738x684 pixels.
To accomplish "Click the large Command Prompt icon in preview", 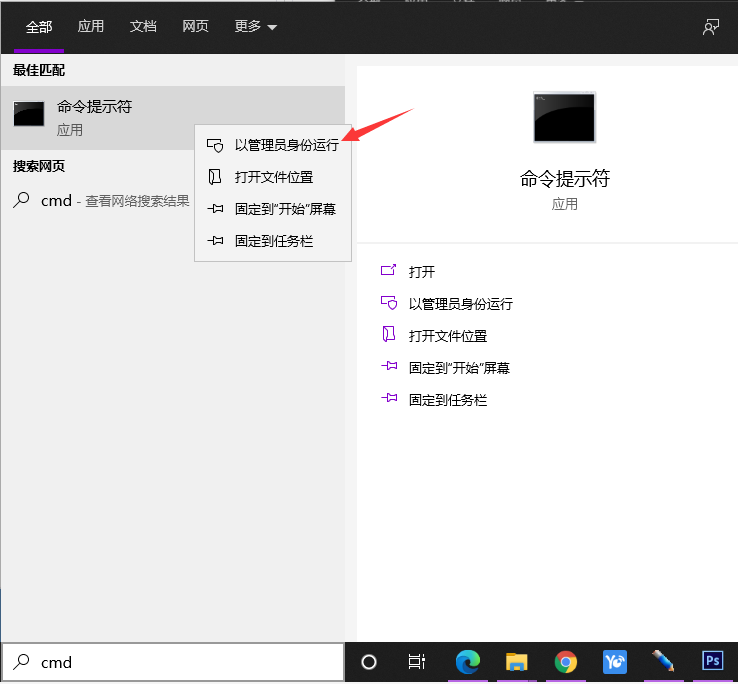I will click(564, 117).
